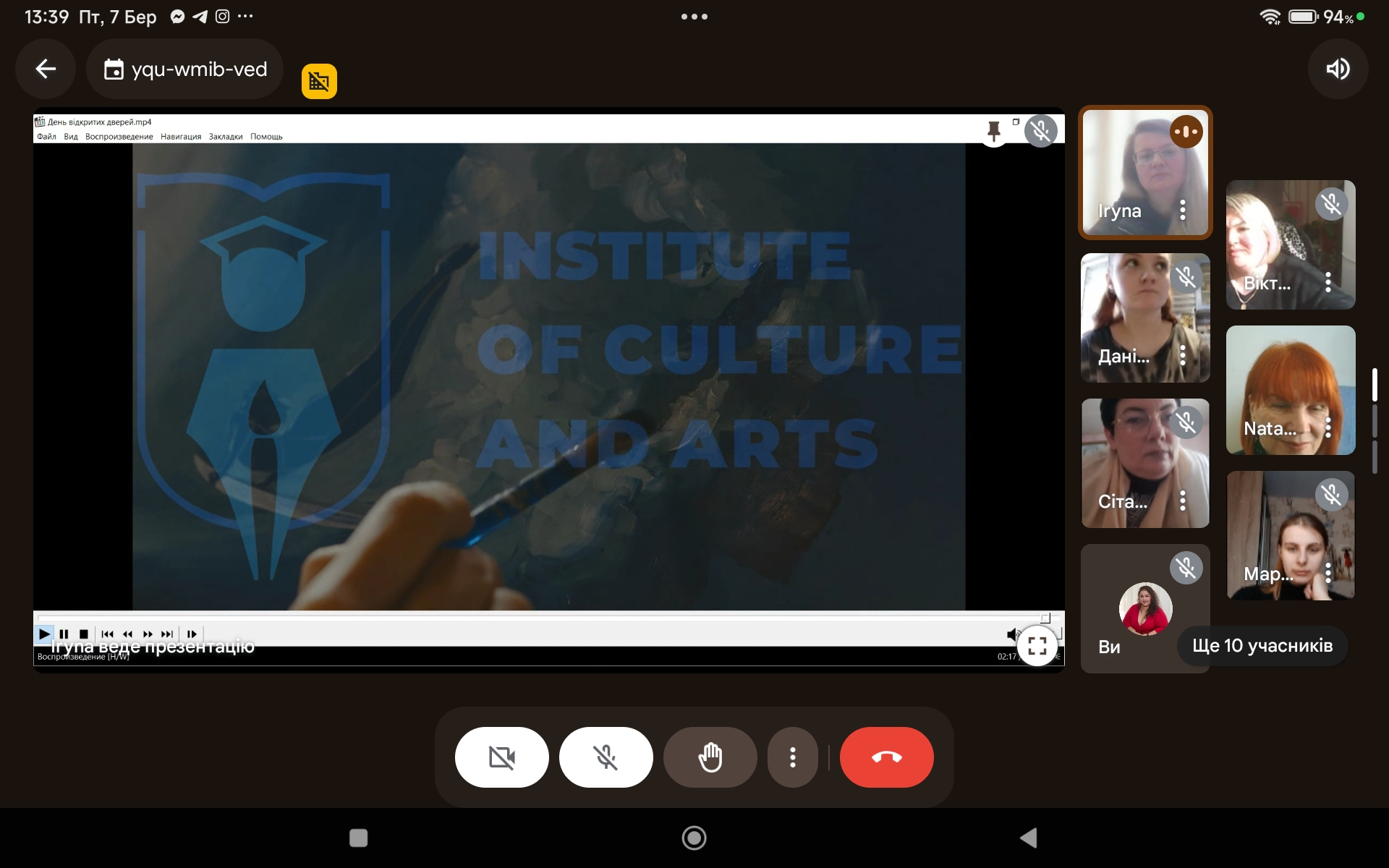
Task: Switch audio output via speaker icon
Action: (x=1338, y=69)
